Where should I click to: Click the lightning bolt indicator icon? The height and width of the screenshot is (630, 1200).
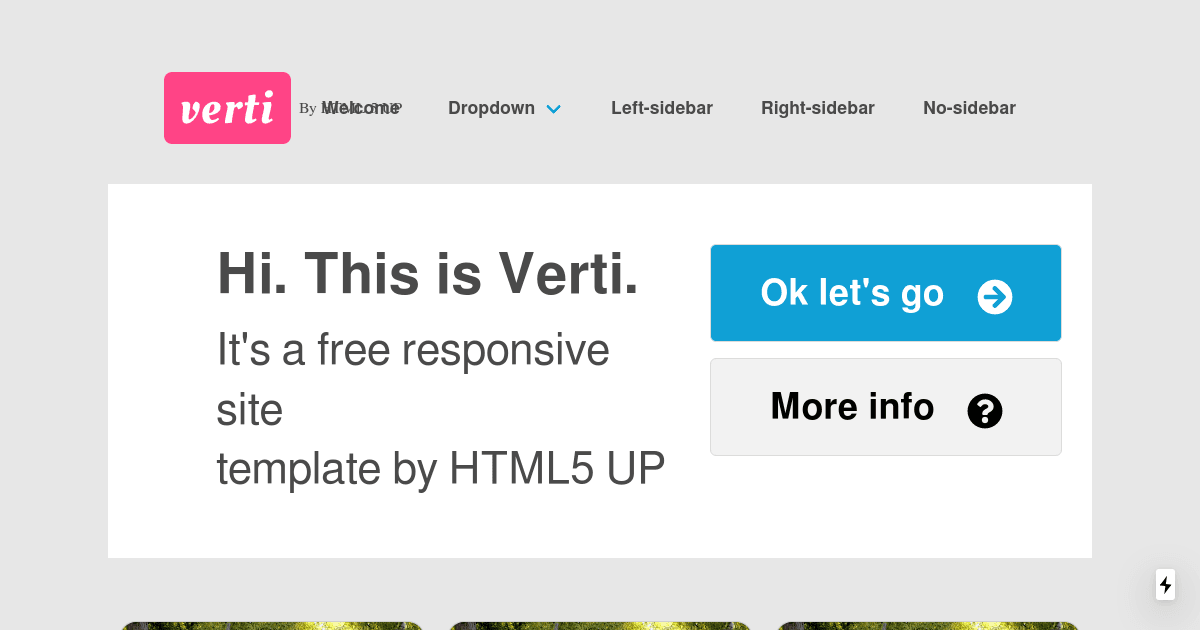pyautogui.click(x=1165, y=585)
